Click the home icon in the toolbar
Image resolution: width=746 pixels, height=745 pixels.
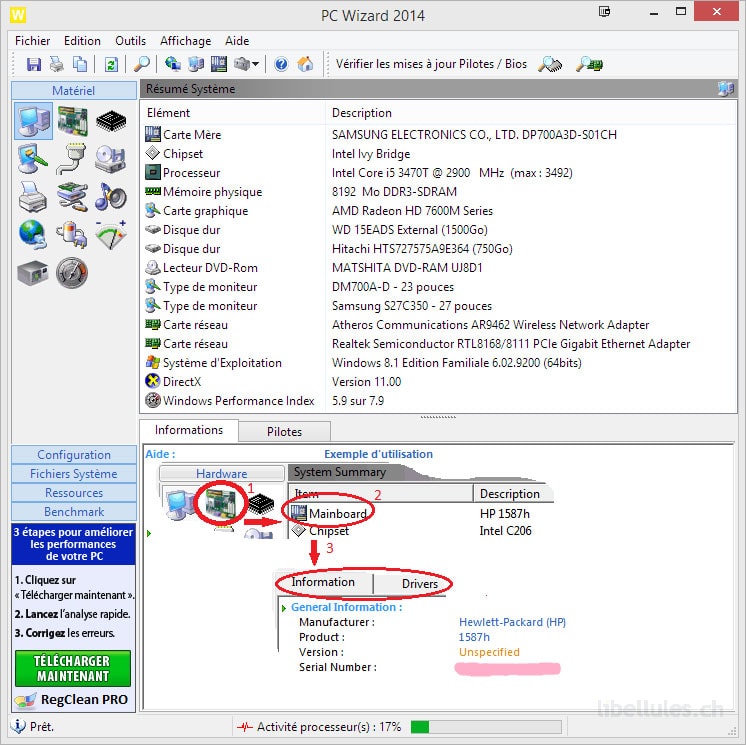[x=305, y=64]
